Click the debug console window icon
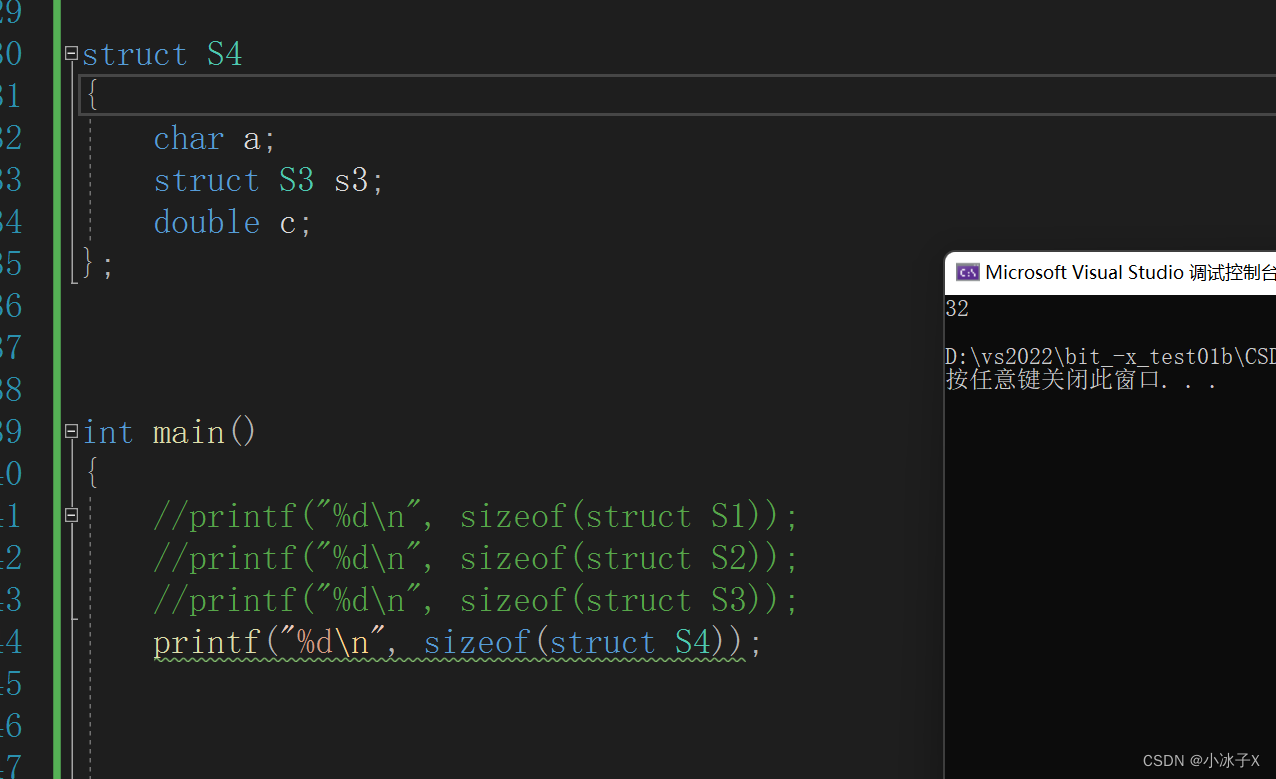Image resolution: width=1276 pixels, height=779 pixels. (x=967, y=272)
